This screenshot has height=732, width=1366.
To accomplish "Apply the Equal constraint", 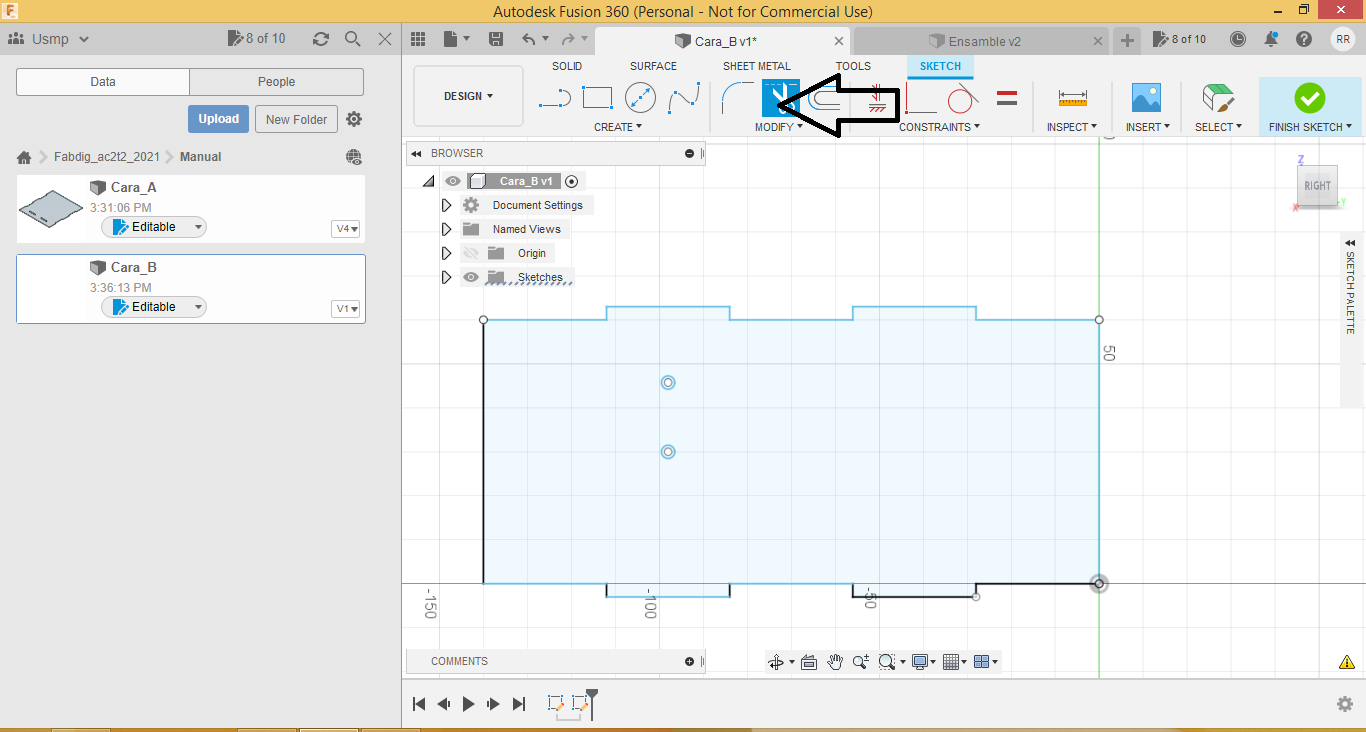I will point(1007,98).
